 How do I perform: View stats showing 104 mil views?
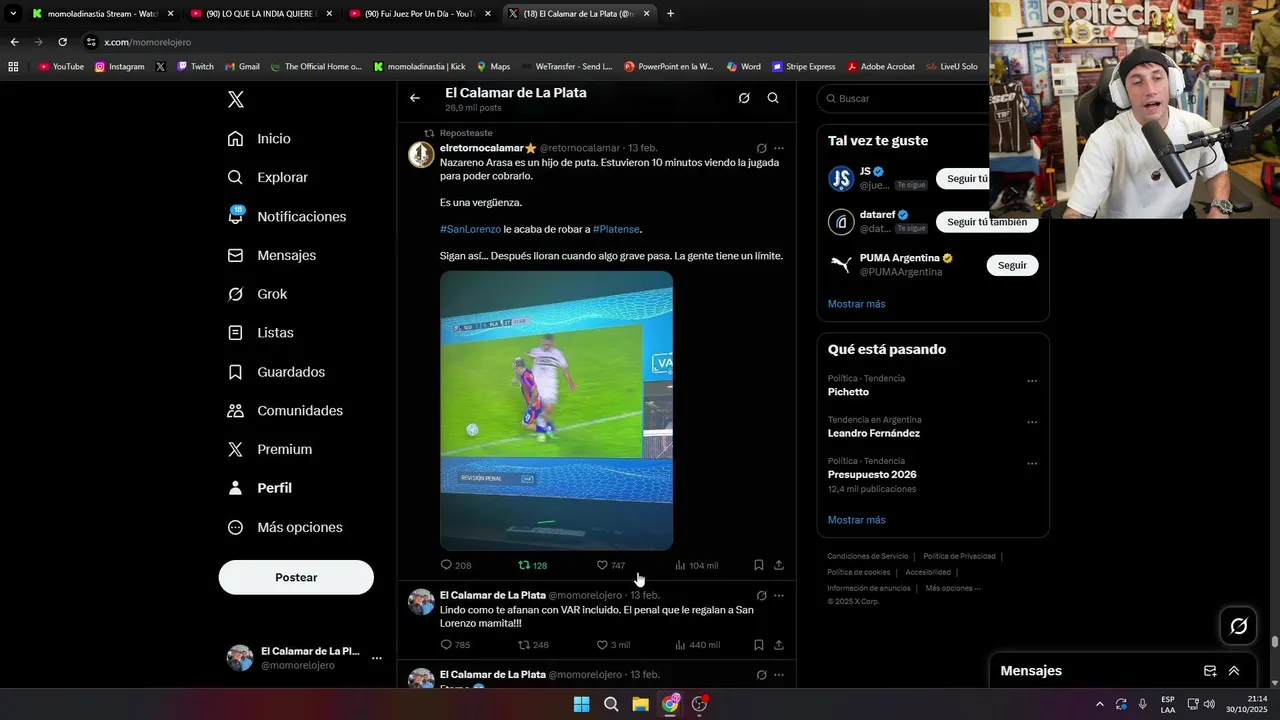point(697,565)
